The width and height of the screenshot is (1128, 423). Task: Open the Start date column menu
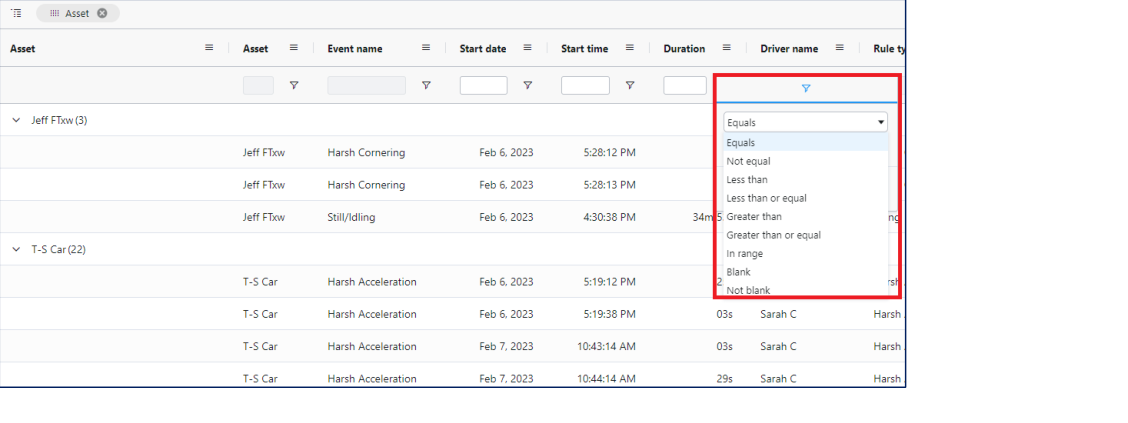point(527,48)
